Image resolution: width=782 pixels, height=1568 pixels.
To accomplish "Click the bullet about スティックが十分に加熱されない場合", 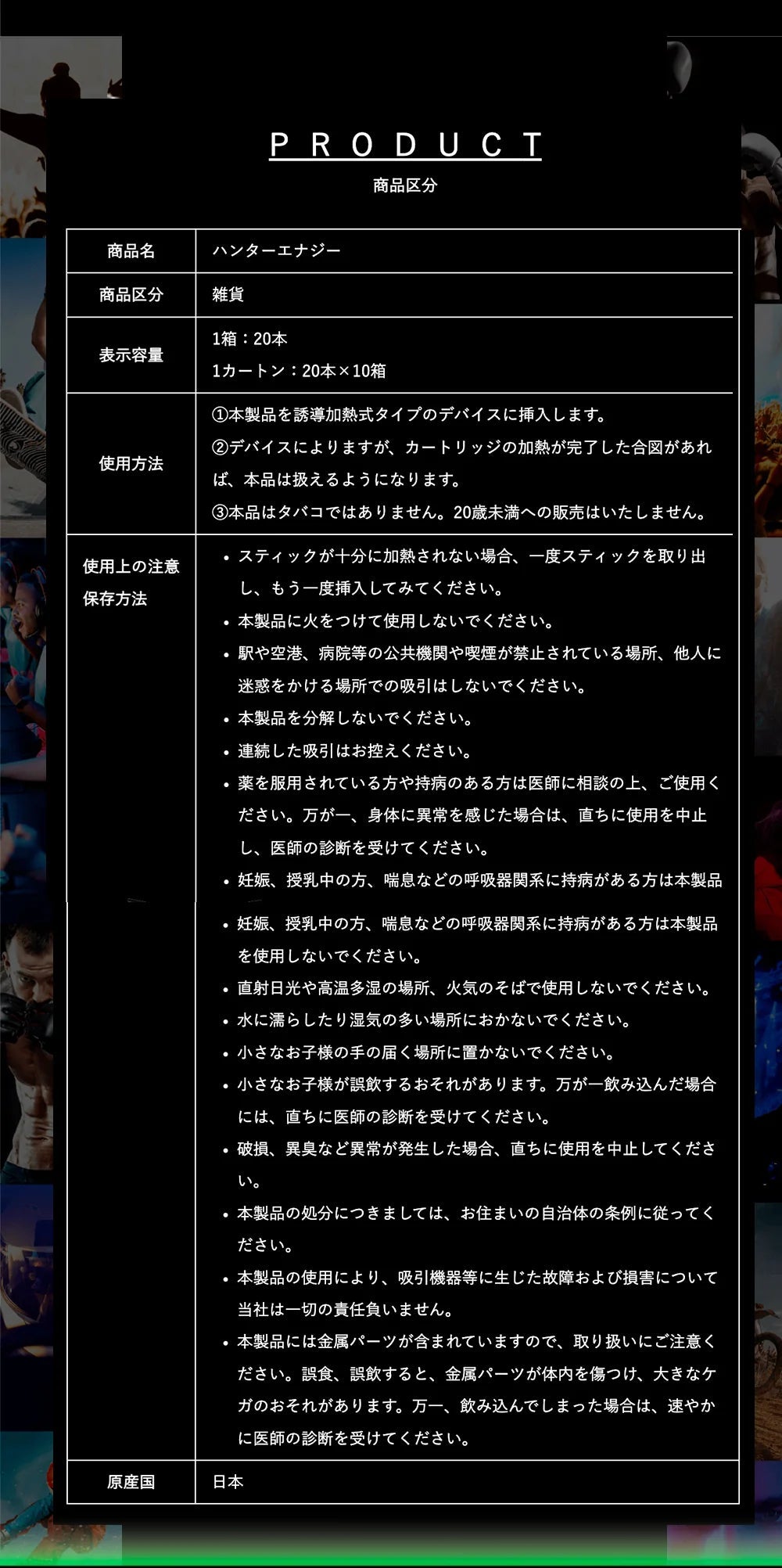I will (x=472, y=572).
